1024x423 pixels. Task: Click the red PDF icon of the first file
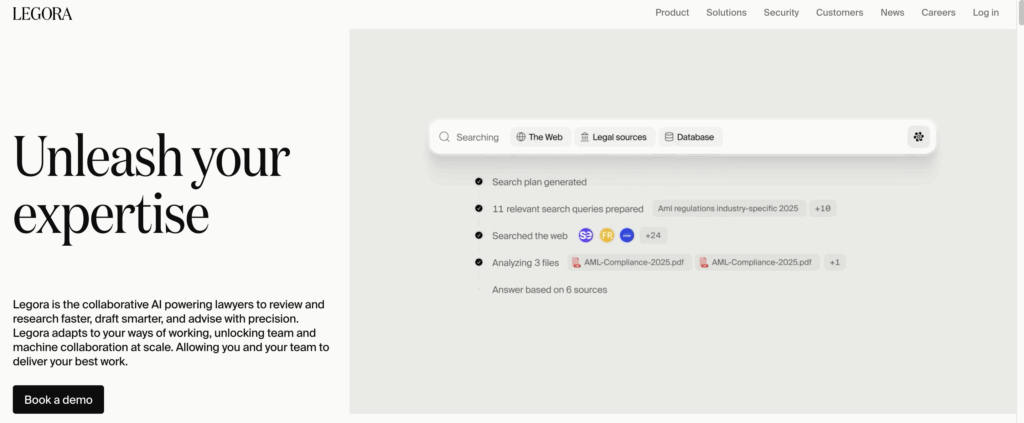tap(576, 262)
